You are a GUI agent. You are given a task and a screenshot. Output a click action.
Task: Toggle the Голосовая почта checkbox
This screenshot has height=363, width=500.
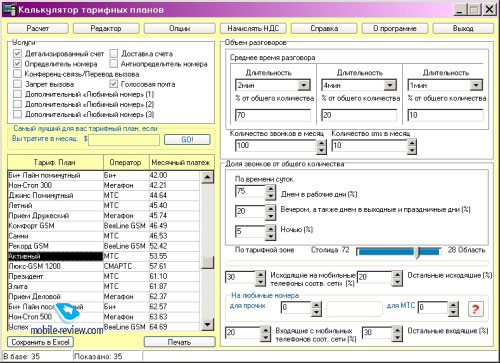(114, 84)
